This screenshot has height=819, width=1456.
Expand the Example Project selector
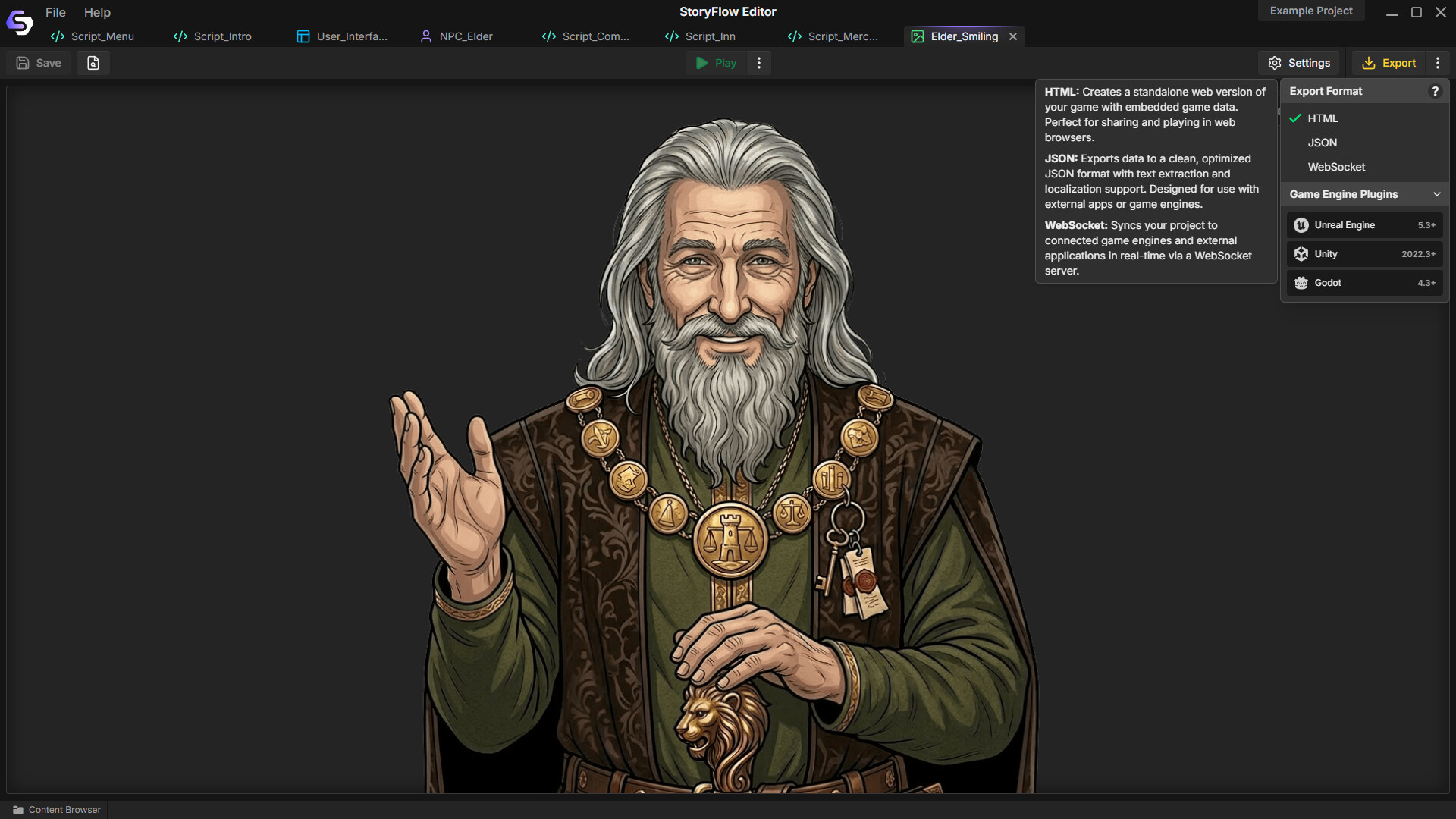pyautogui.click(x=1311, y=11)
